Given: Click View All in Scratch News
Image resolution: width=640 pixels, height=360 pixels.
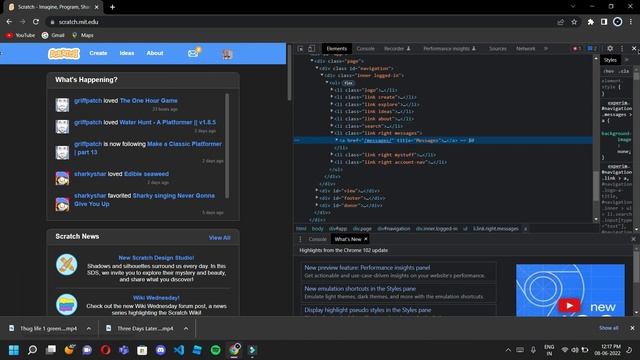Looking at the screenshot, I should pyautogui.click(x=220, y=238).
